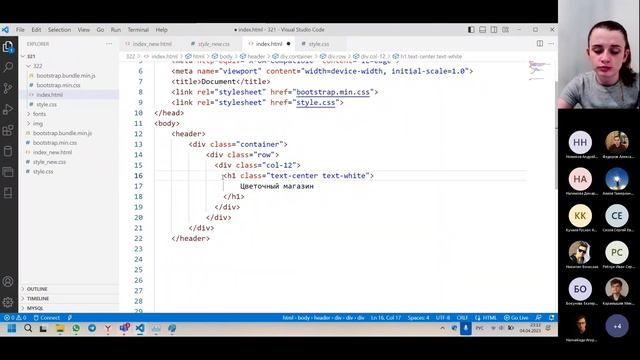The width and height of the screenshot is (640, 360).
Task: Open the View menu
Action: pos(84,30)
